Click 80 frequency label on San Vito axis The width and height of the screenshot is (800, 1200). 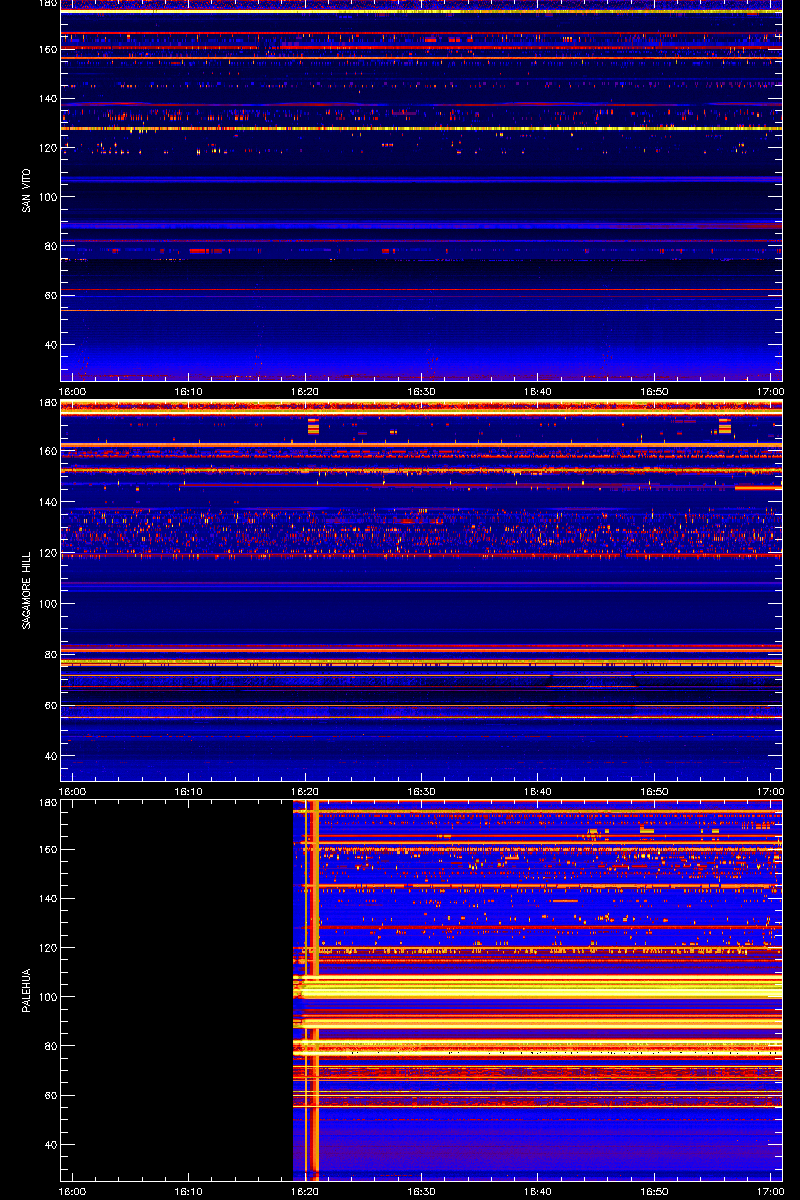pos(51,246)
